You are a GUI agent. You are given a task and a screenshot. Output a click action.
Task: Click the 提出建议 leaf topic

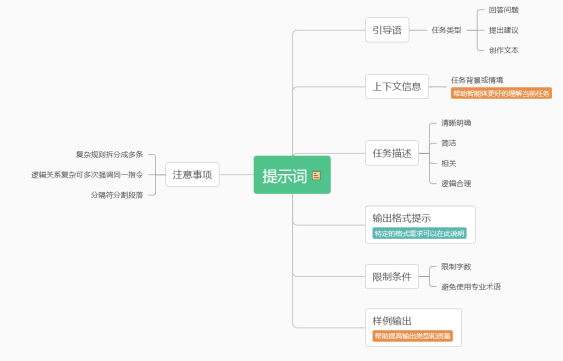click(504, 30)
